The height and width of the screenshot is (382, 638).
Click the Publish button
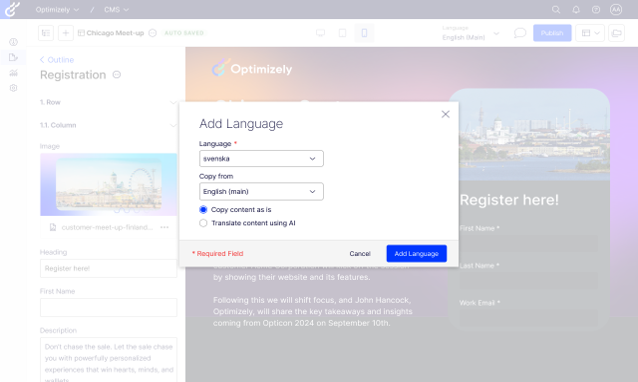click(x=552, y=33)
